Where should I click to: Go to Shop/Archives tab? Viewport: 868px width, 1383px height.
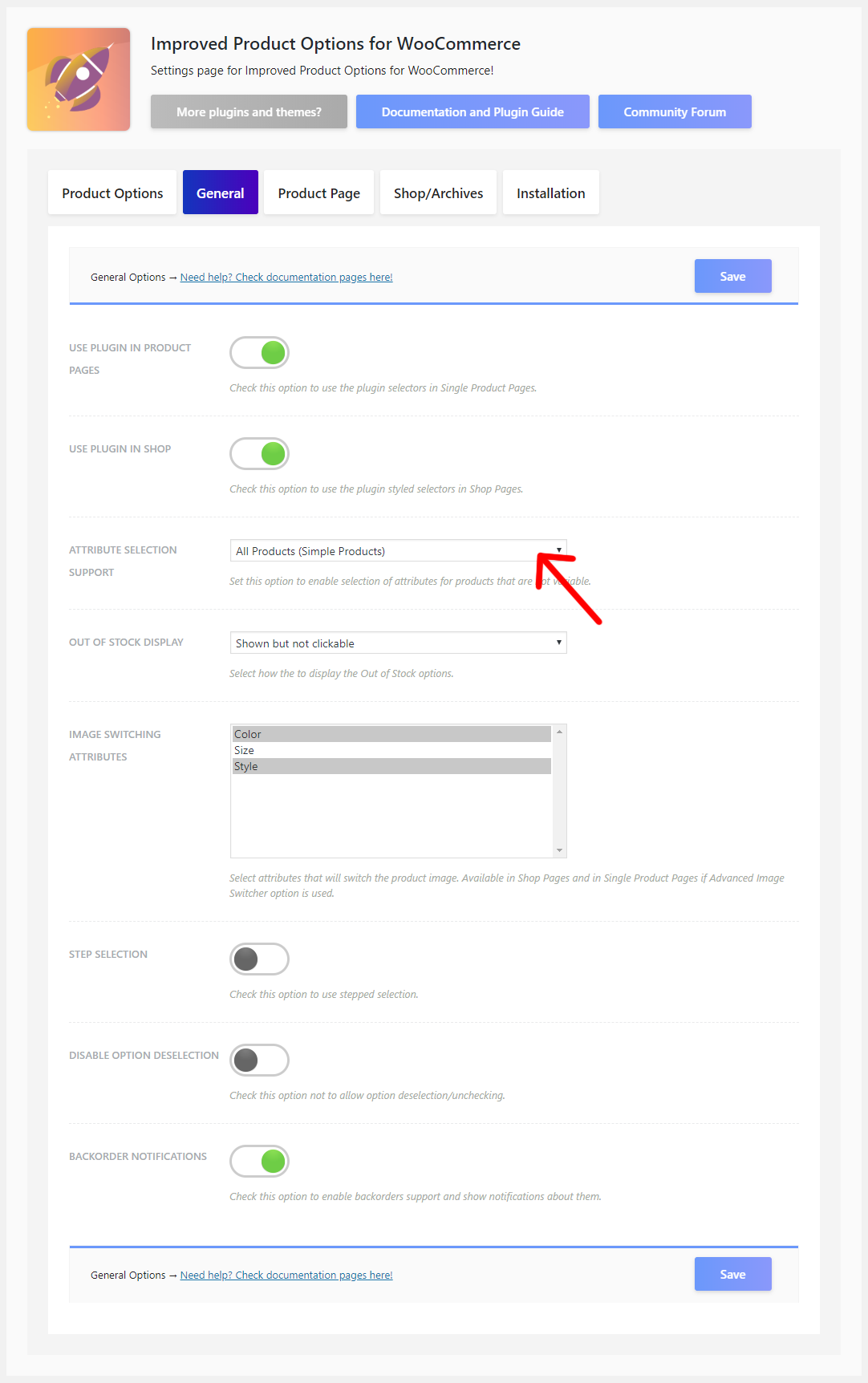(438, 193)
